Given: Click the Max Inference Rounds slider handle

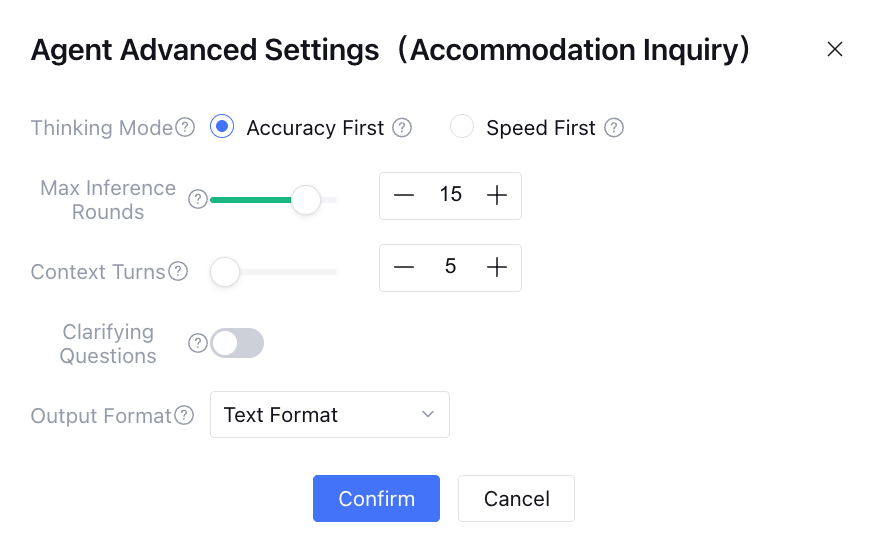Looking at the screenshot, I should click(x=305, y=200).
